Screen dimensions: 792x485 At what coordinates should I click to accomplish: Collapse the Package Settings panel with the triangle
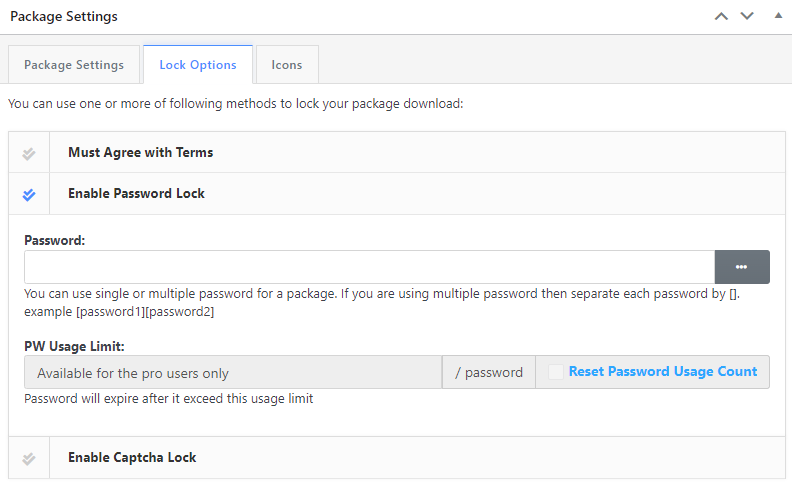[777, 17]
